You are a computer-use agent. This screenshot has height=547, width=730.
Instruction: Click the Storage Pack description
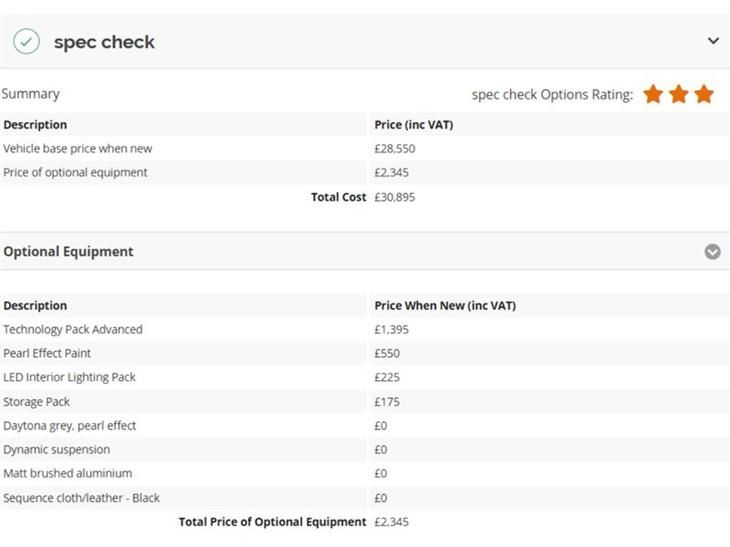point(36,402)
